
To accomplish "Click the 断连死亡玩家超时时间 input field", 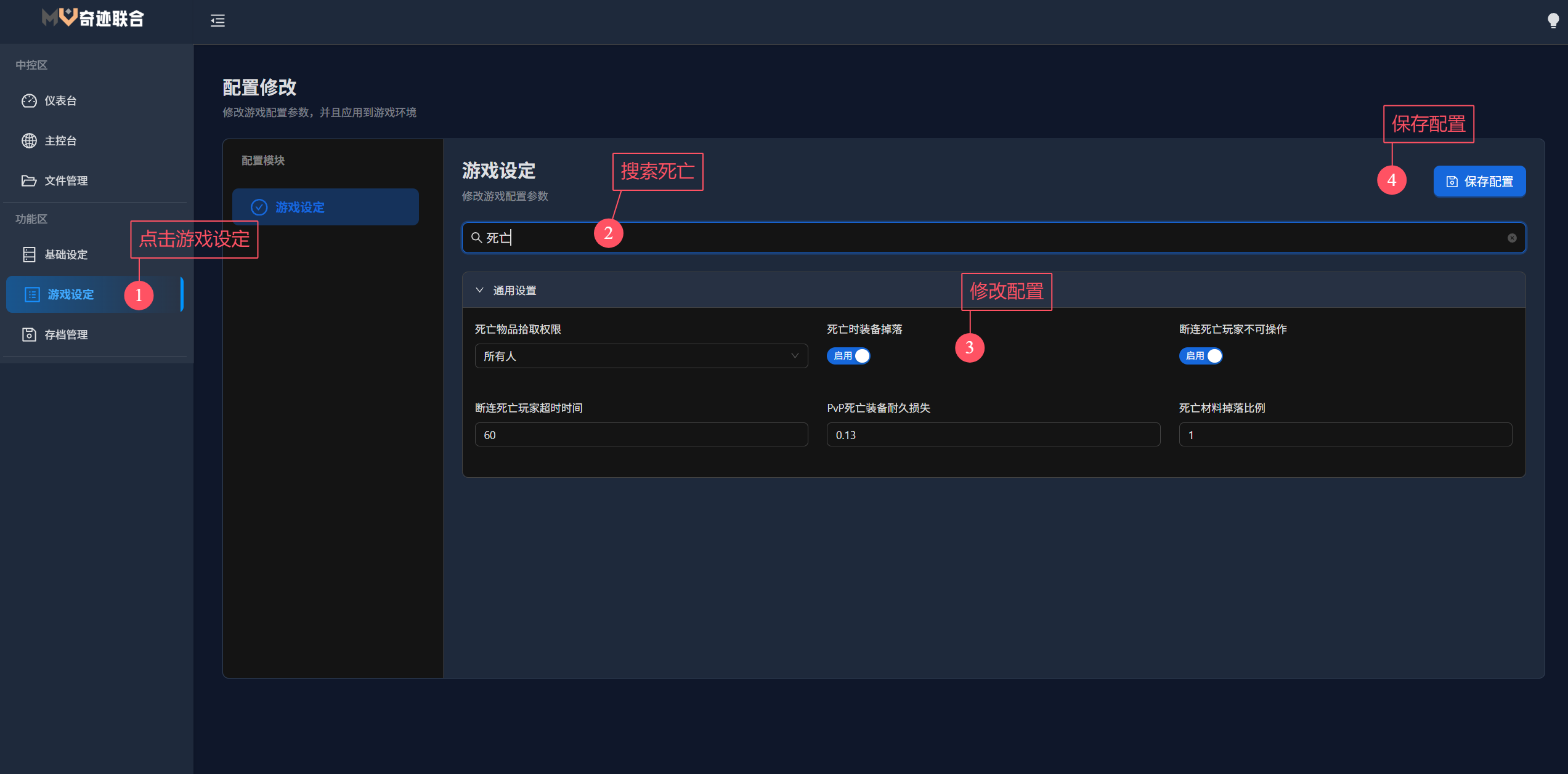I will (641, 435).
